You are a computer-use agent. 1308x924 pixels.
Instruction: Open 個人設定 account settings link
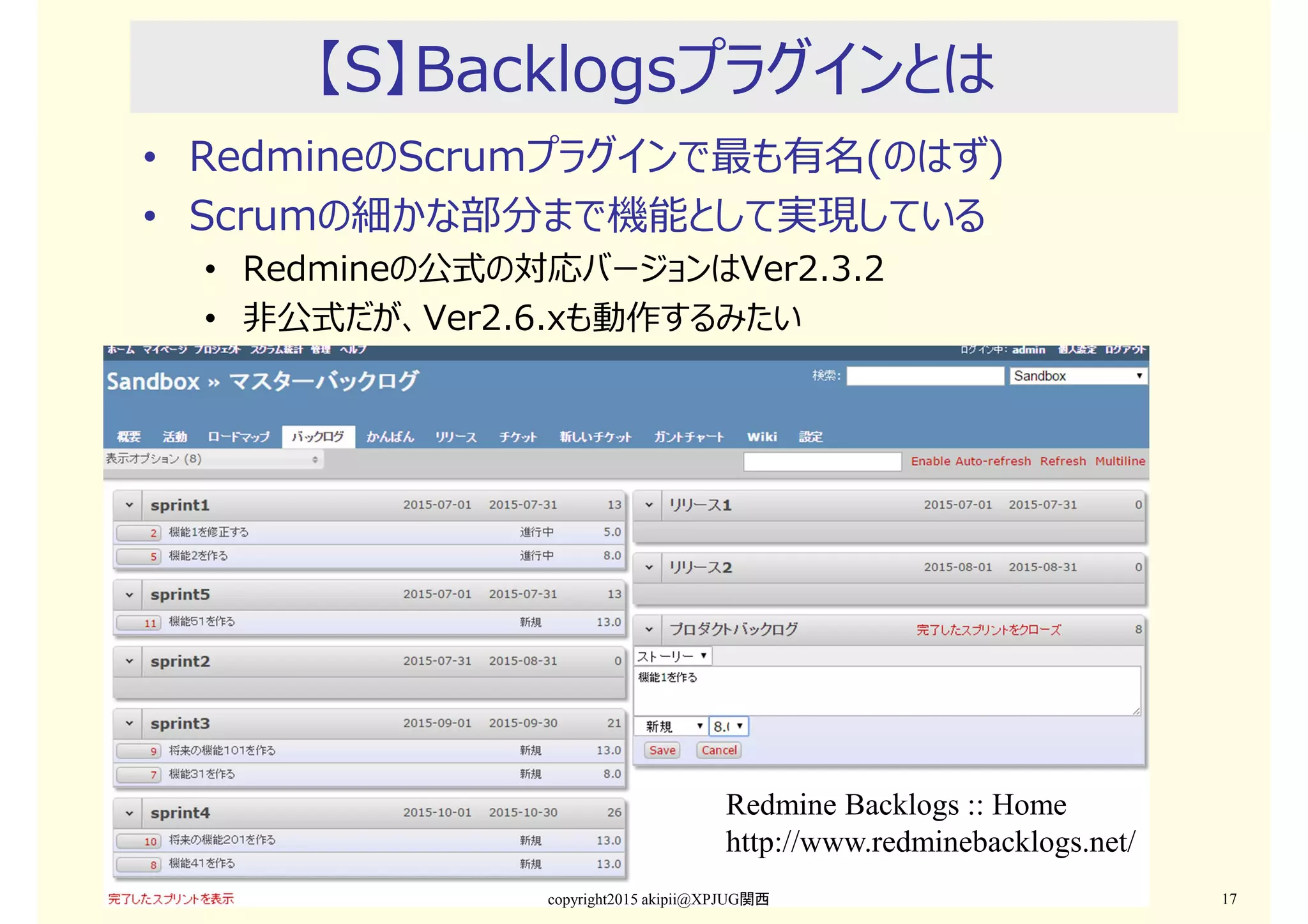pyautogui.click(x=1077, y=350)
